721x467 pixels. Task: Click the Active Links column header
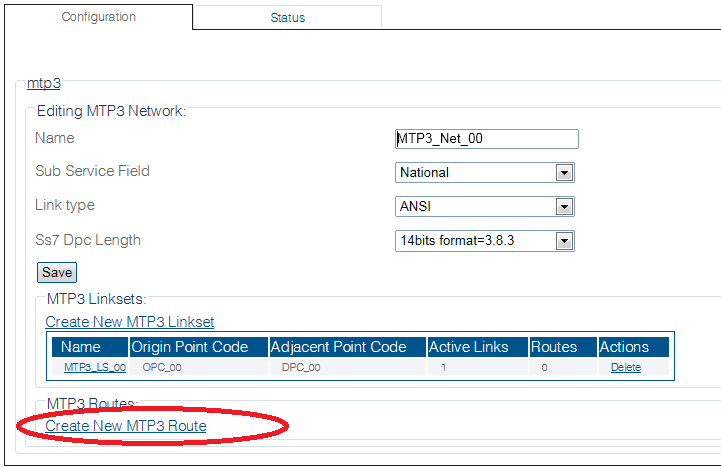point(478,347)
